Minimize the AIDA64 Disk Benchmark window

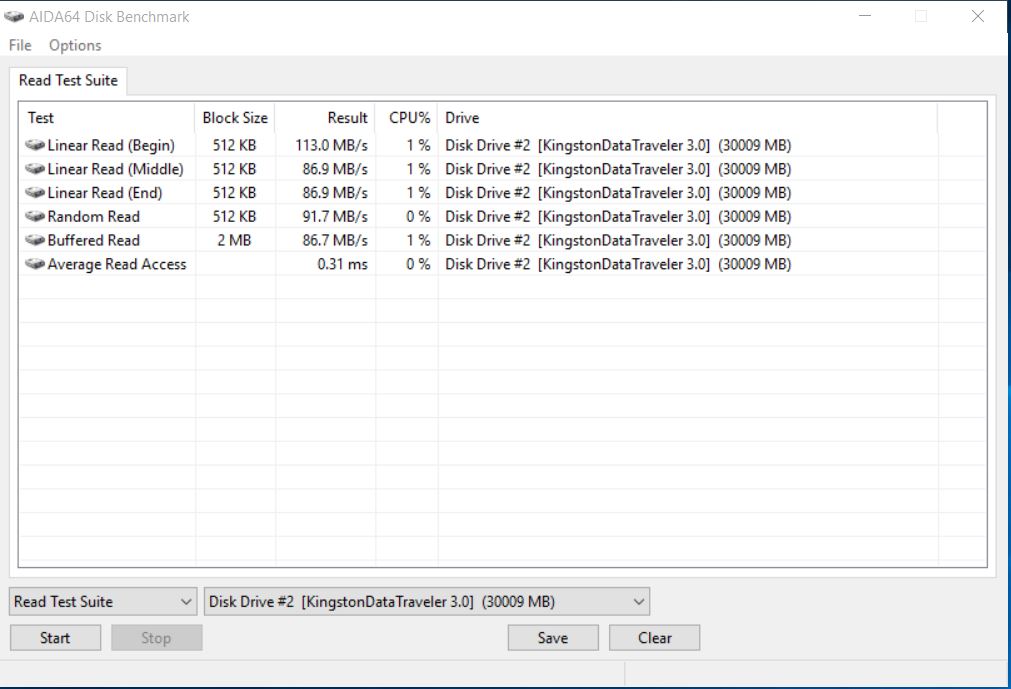(x=865, y=16)
